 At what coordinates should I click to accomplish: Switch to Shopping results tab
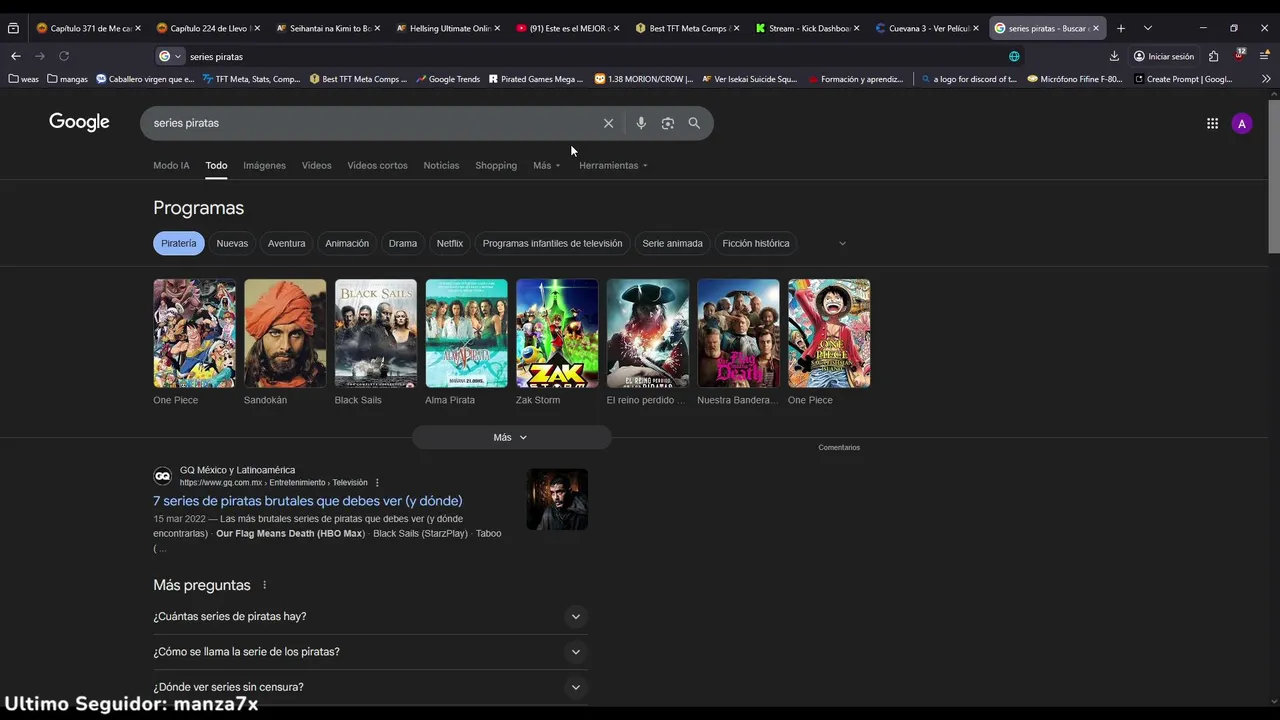(496, 165)
